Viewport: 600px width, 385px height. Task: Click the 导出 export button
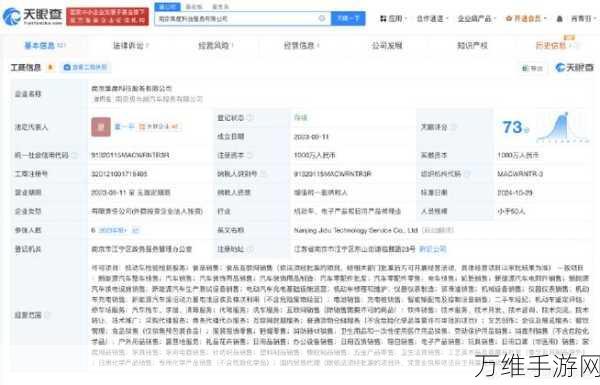coord(532,68)
